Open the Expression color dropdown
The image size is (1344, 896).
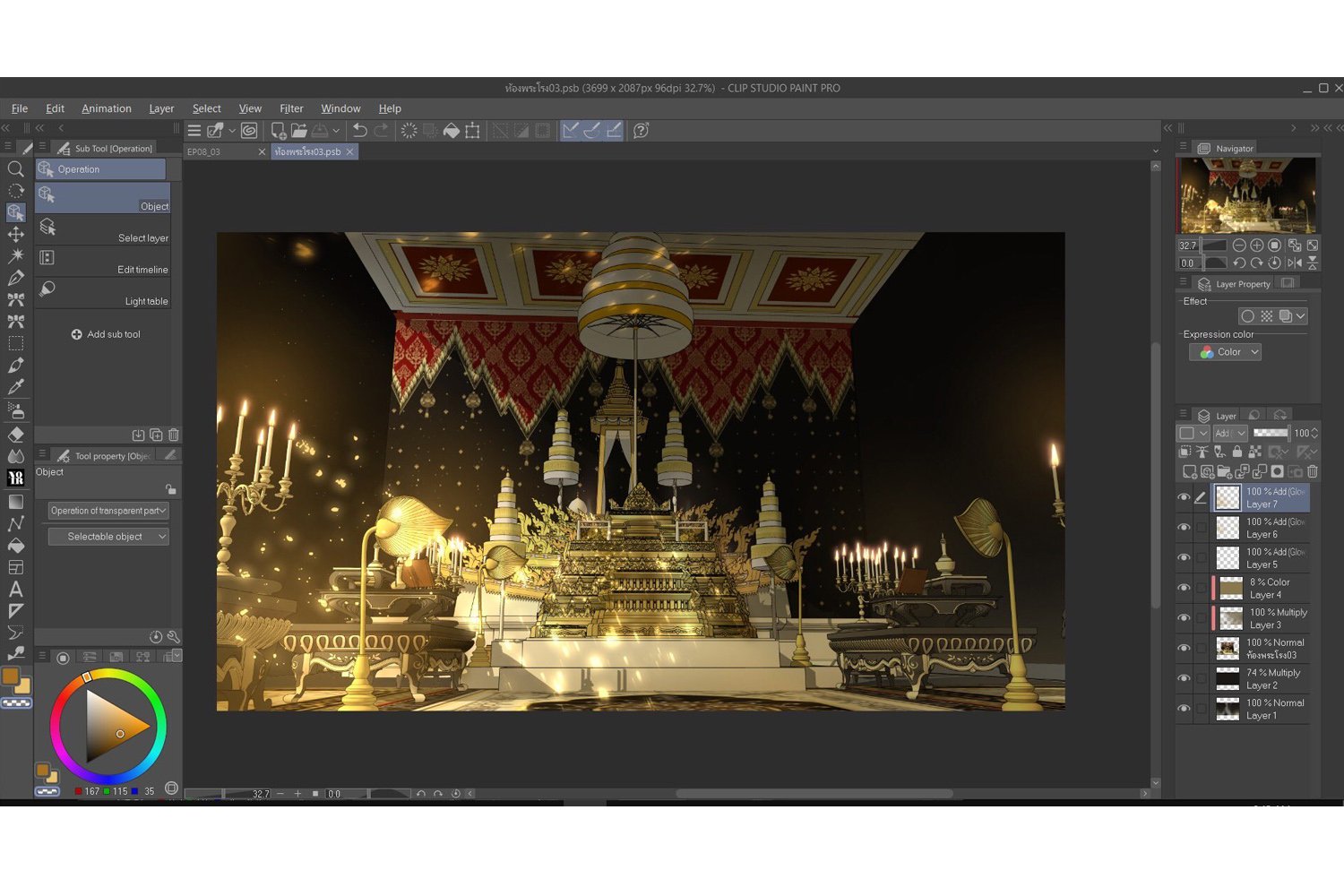(x=1225, y=352)
